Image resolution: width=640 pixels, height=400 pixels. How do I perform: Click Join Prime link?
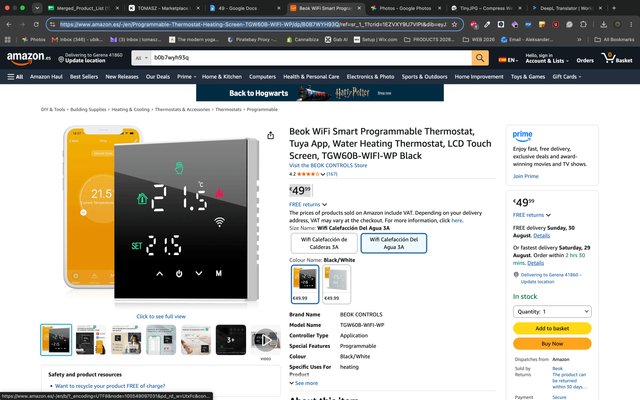coord(525,176)
